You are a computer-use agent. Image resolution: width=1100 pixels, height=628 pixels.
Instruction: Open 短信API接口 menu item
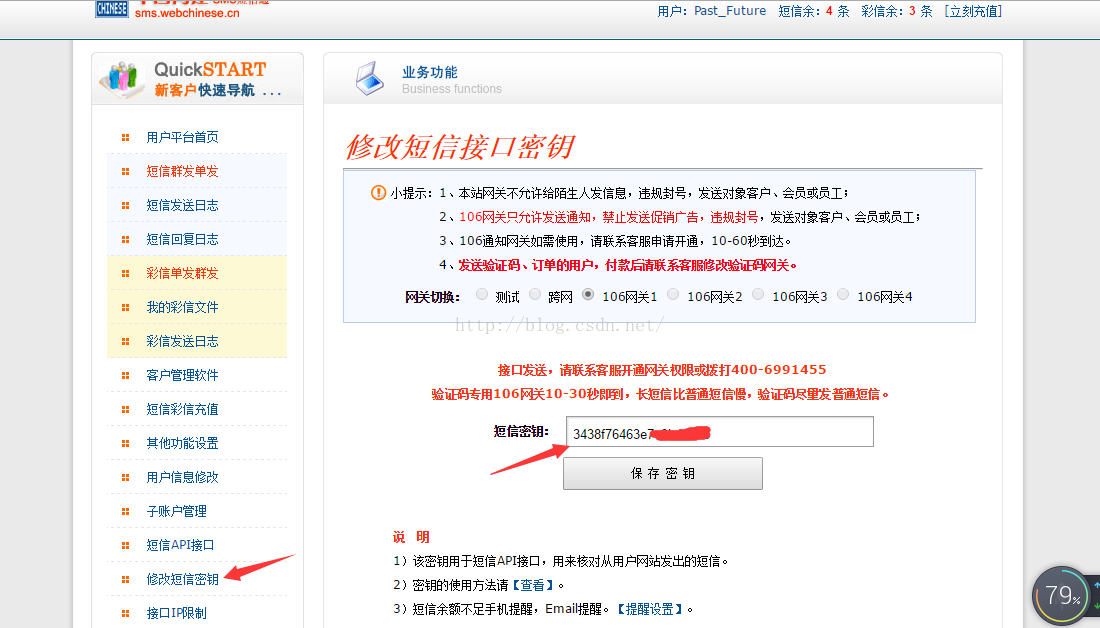180,545
